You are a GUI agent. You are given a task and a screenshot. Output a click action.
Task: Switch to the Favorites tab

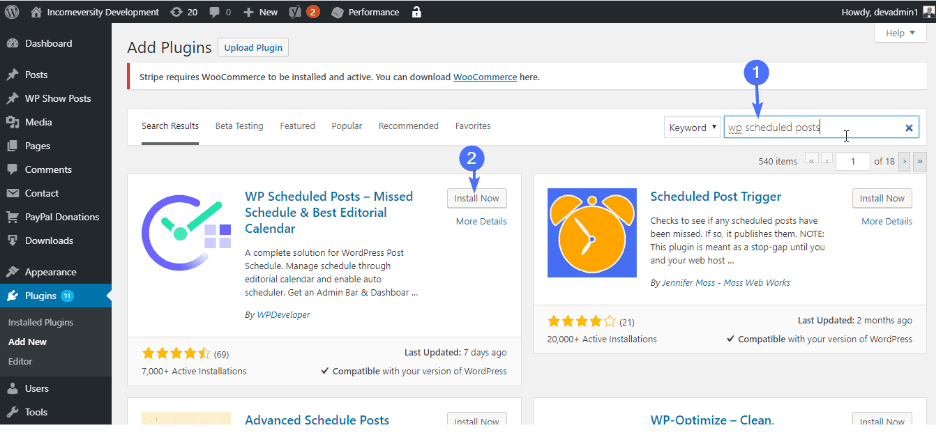tap(473, 126)
